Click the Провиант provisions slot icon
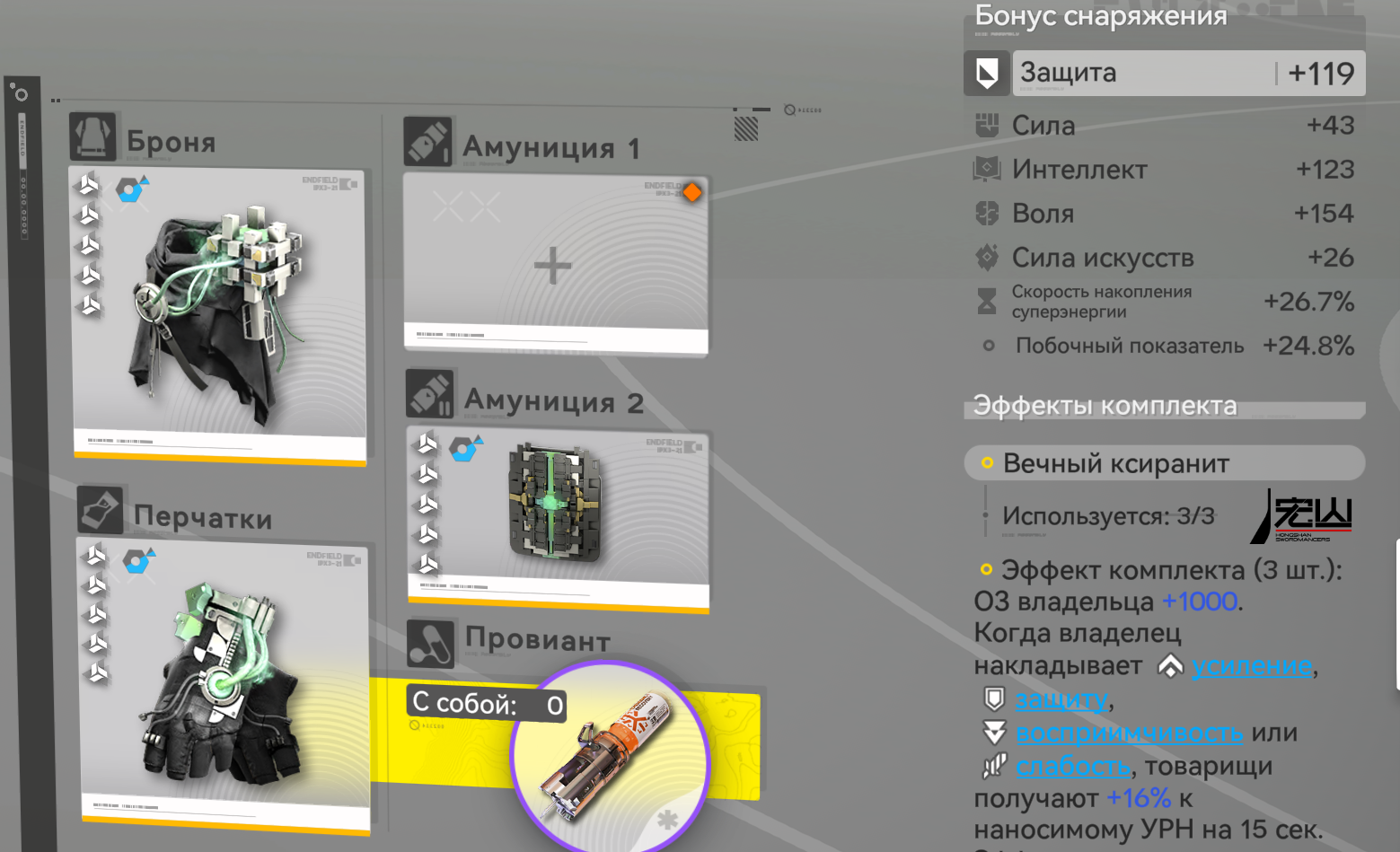Viewport: 1400px width, 852px height. coord(430,643)
